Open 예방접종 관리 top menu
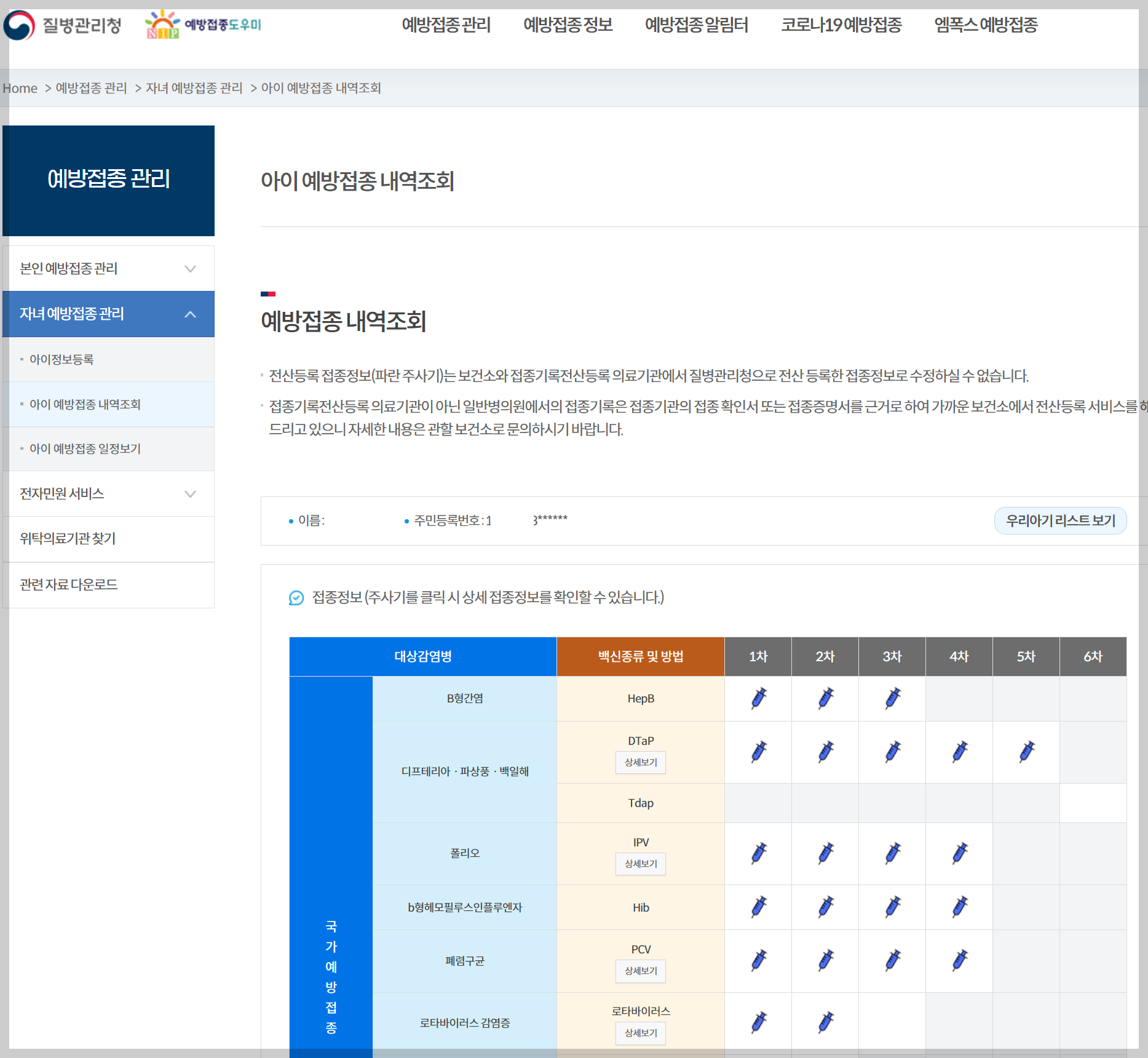This screenshot has width=1148, height=1058. point(446,25)
